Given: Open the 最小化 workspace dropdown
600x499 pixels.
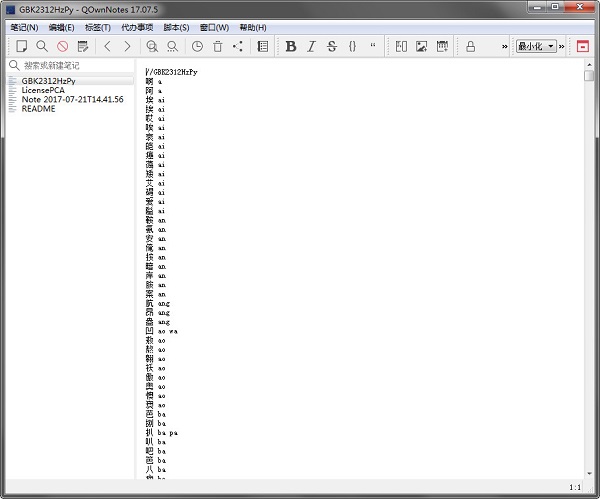Looking at the screenshot, I should tap(536, 46).
